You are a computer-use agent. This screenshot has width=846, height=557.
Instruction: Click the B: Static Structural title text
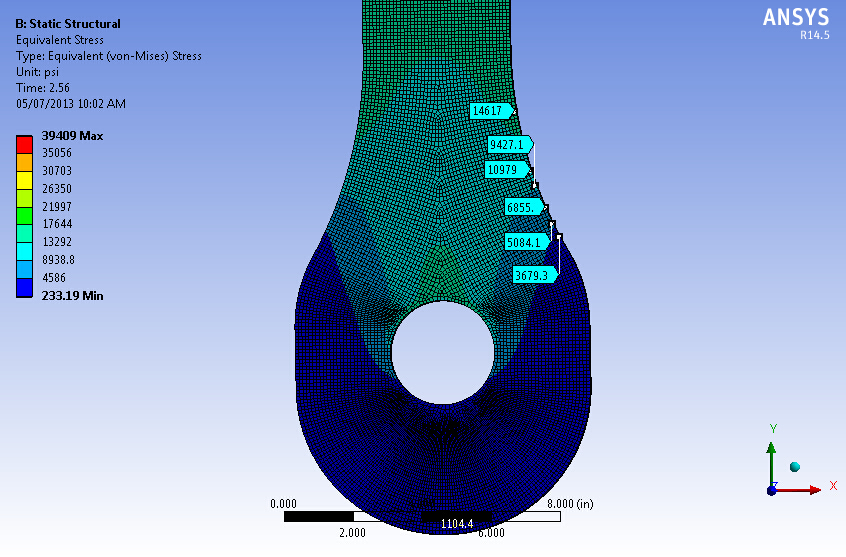[68, 24]
